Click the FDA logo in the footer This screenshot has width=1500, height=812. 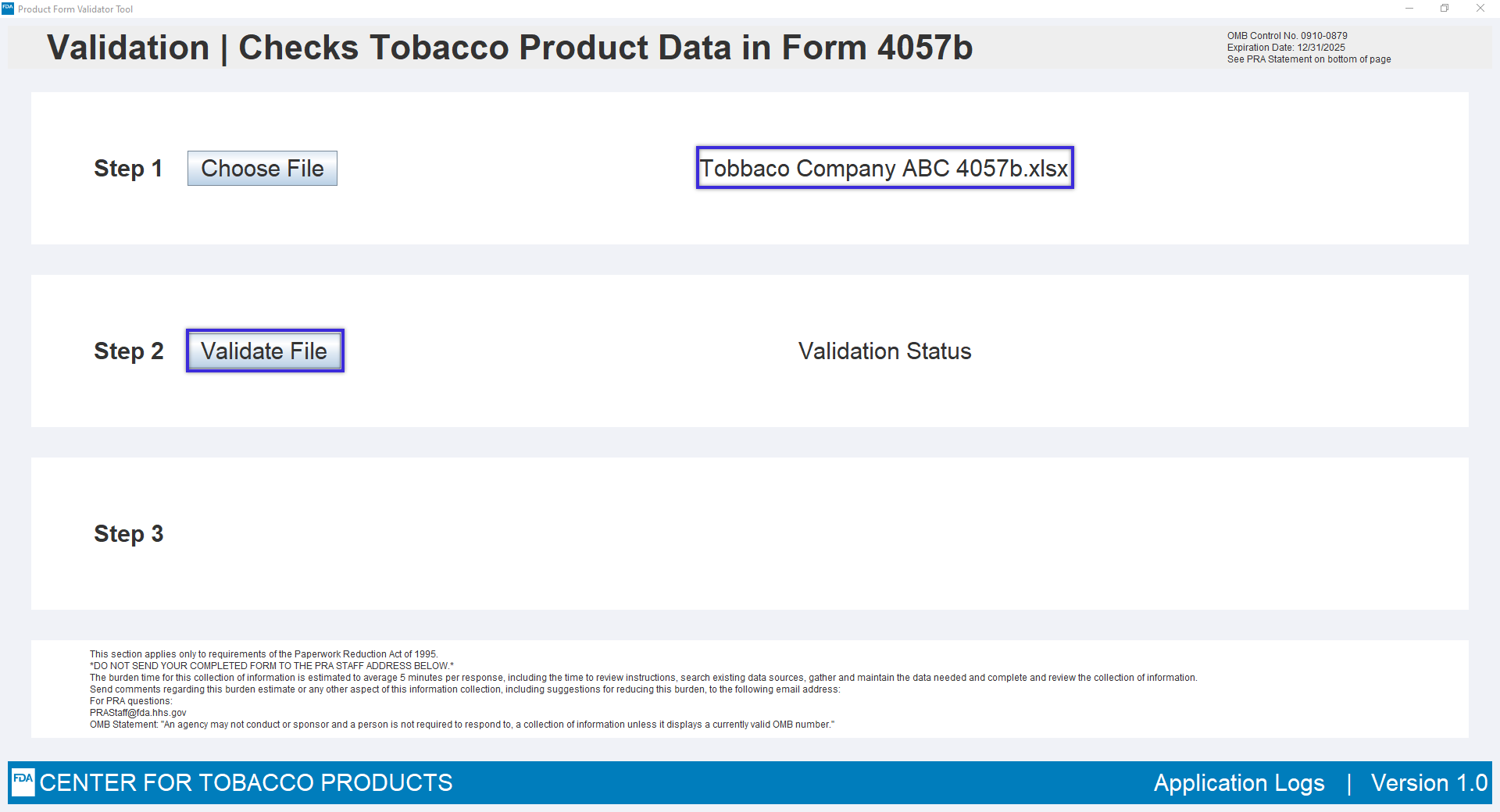click(23, 782)
